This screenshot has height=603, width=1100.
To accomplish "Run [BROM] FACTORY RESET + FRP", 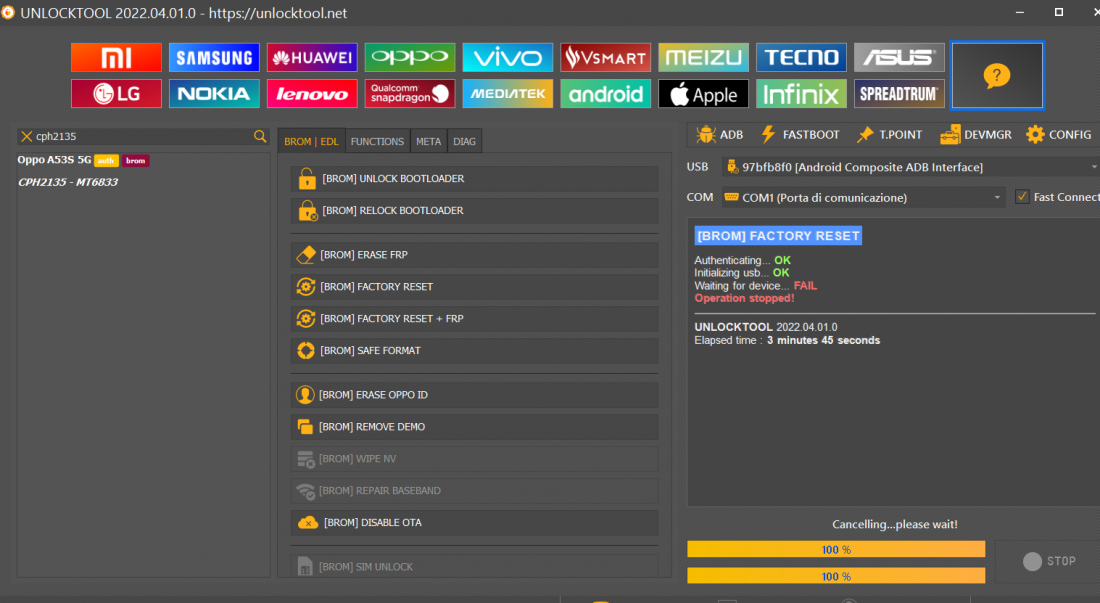I will coord(474,319).
